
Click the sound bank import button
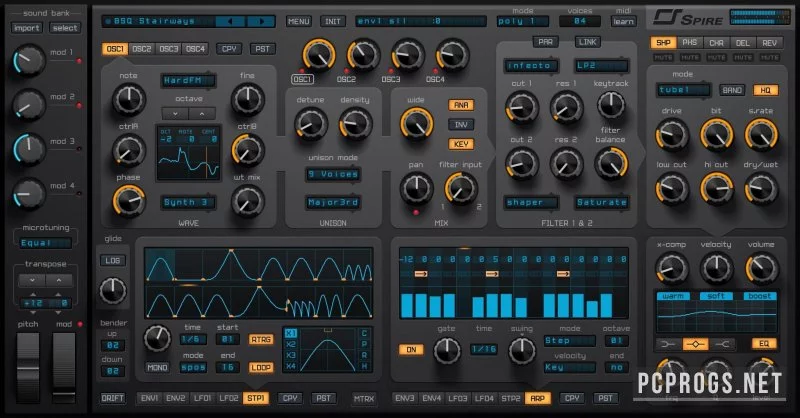pyautogui.click(x=27, y=28)
